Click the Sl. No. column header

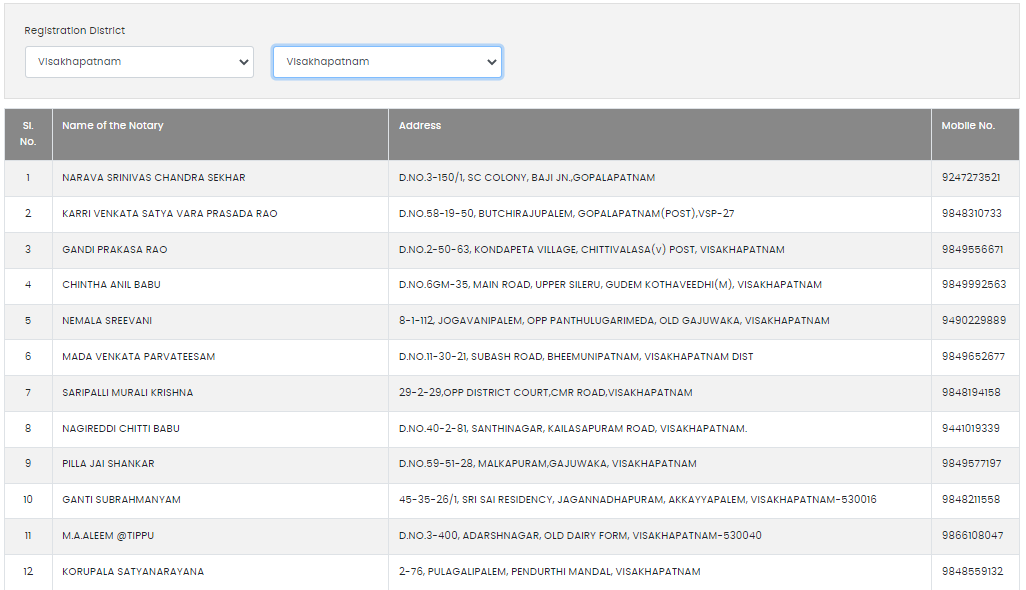28,134
